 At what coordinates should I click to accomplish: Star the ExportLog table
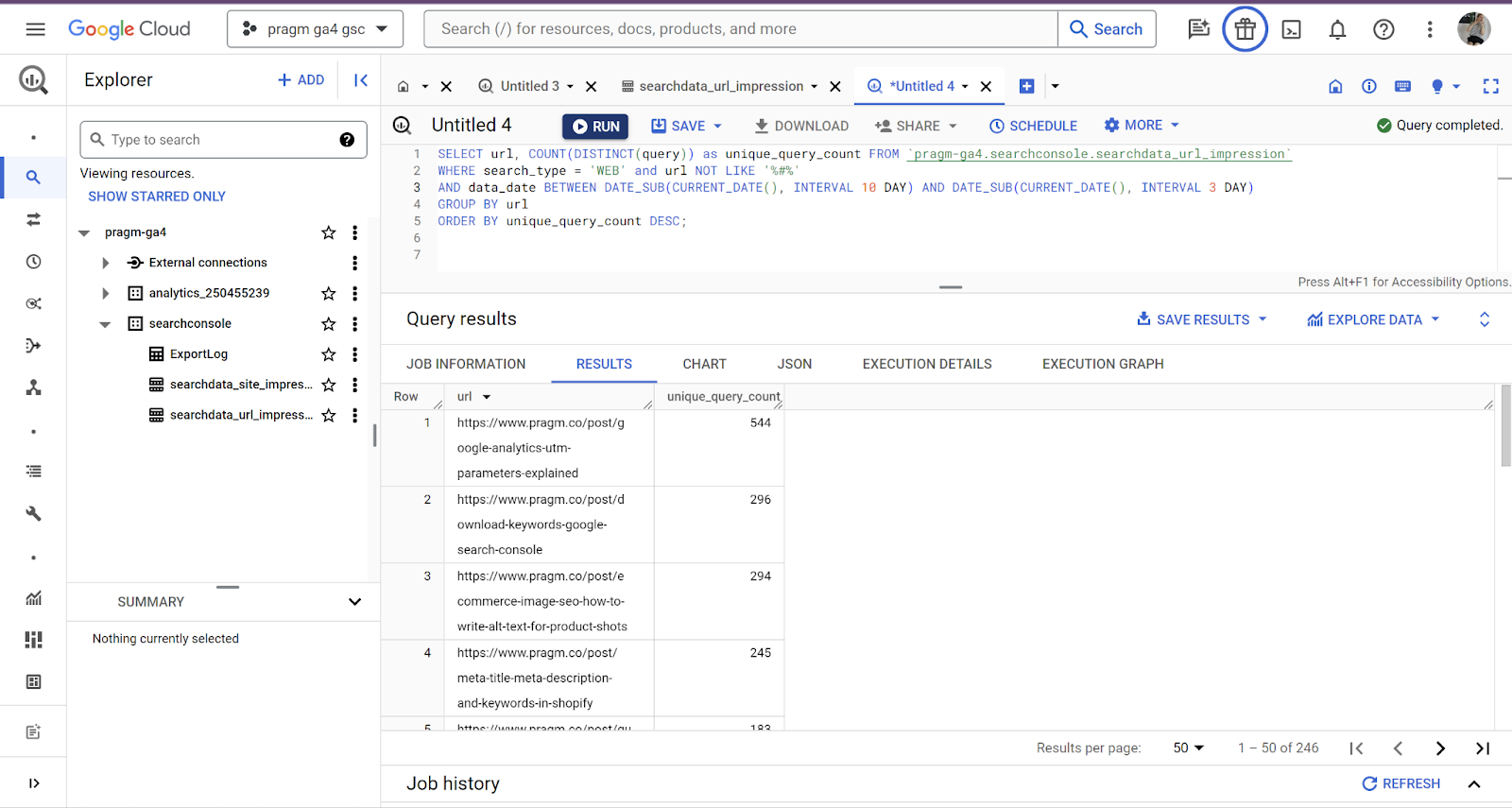[329, 354]
